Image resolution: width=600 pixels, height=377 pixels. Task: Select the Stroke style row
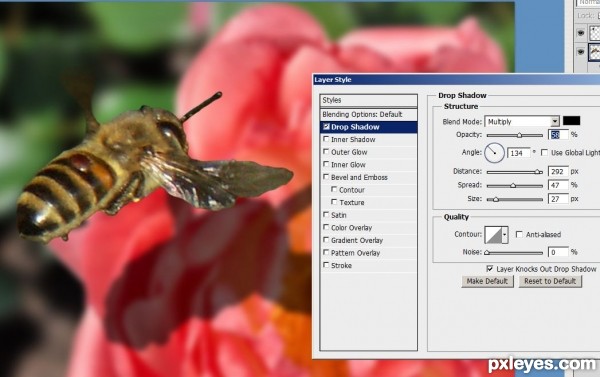point(368,265)
